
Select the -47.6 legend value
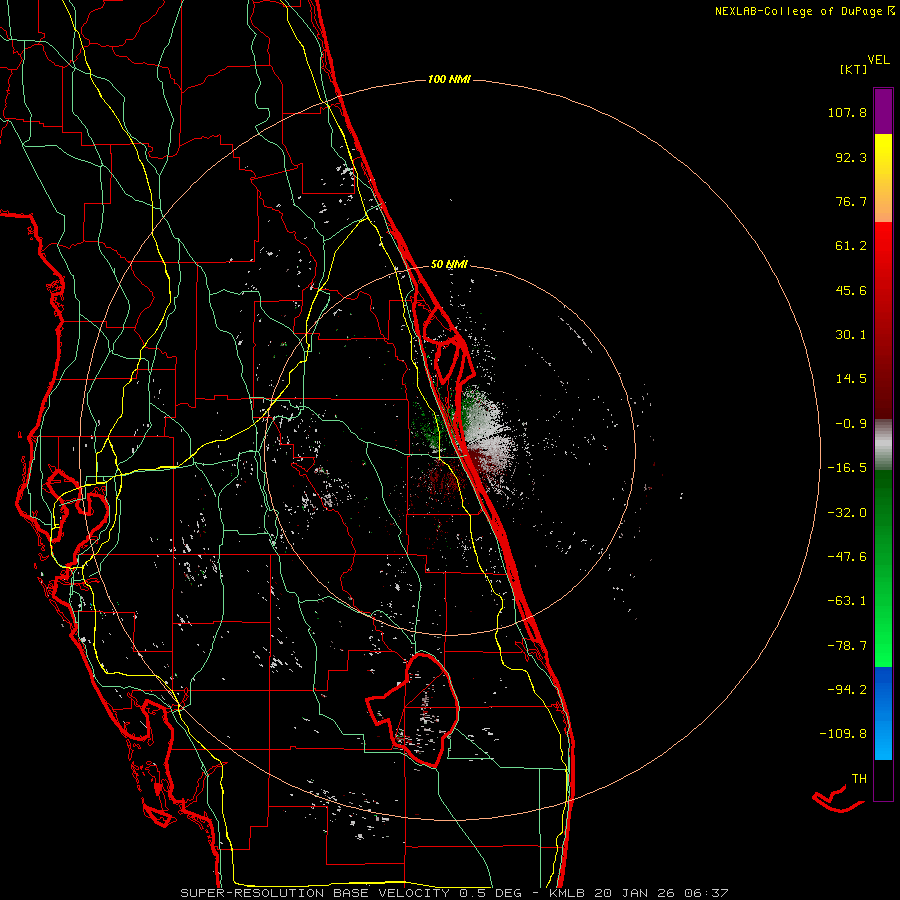pos(847,557)
